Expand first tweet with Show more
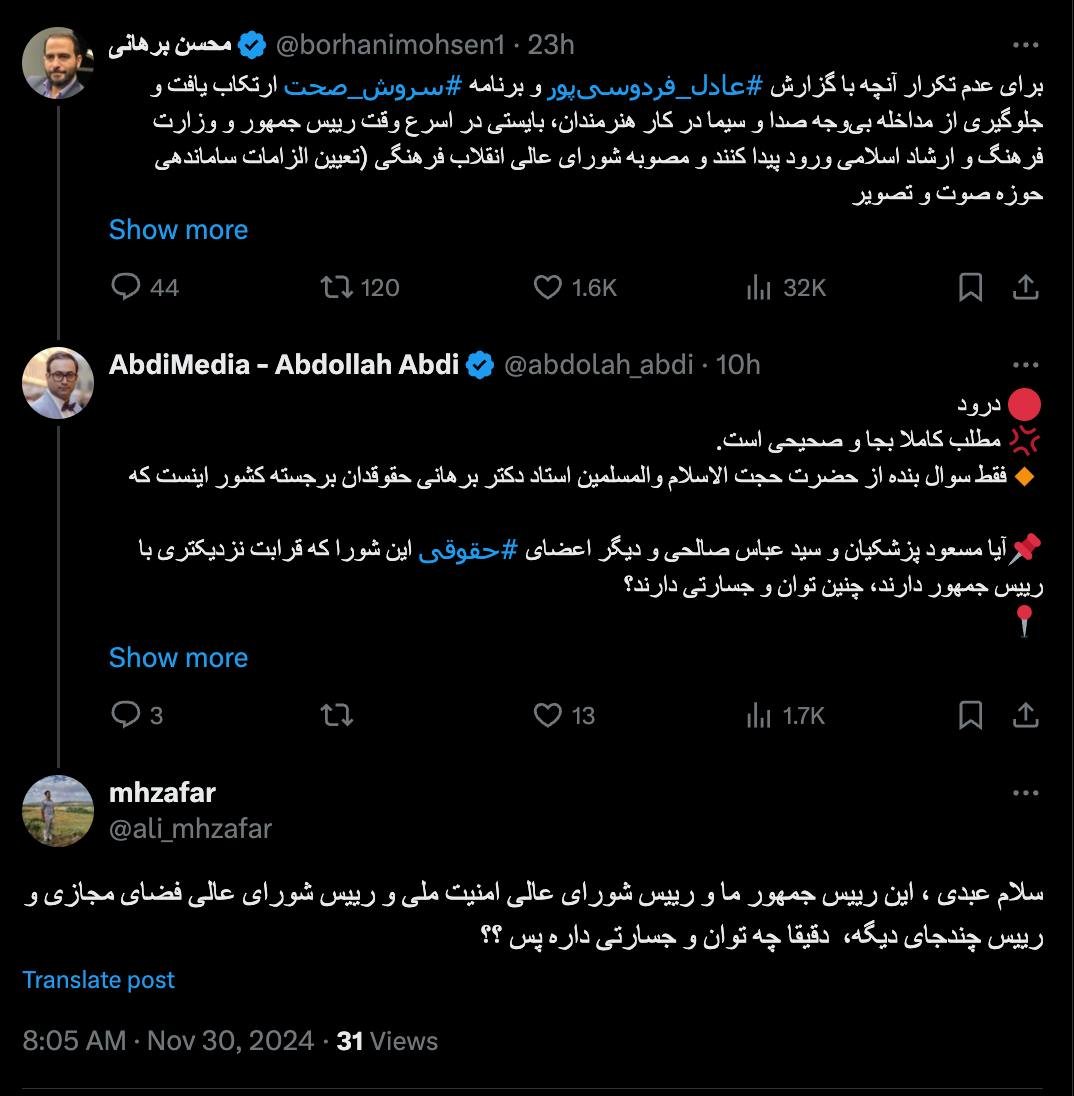 [178, 230]
